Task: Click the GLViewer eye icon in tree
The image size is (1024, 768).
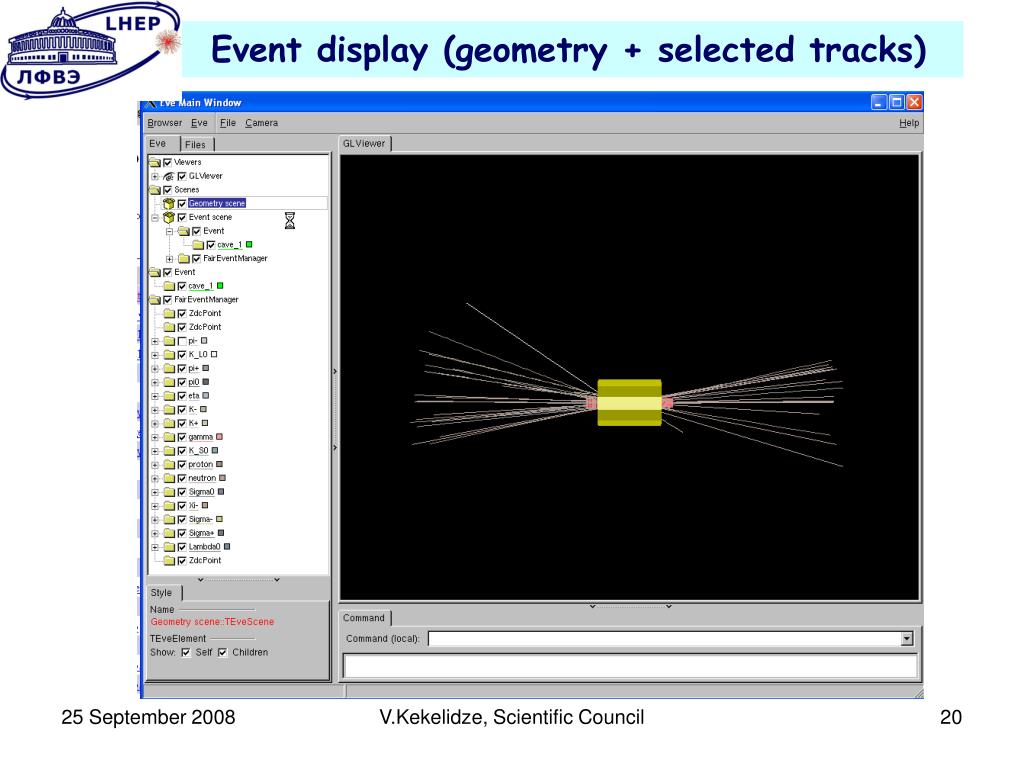Action: 168,176
